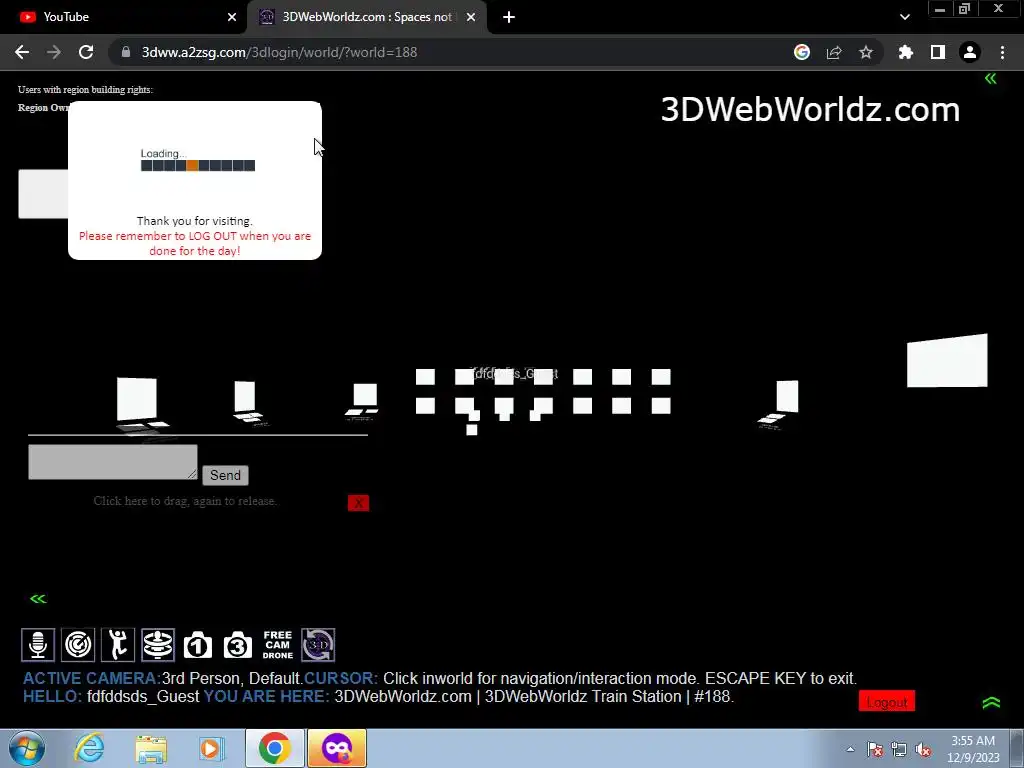Viewport: 1024px width, 768px height.
Task: Click the purple mask app on taskbar
Action: pos(337,748)
